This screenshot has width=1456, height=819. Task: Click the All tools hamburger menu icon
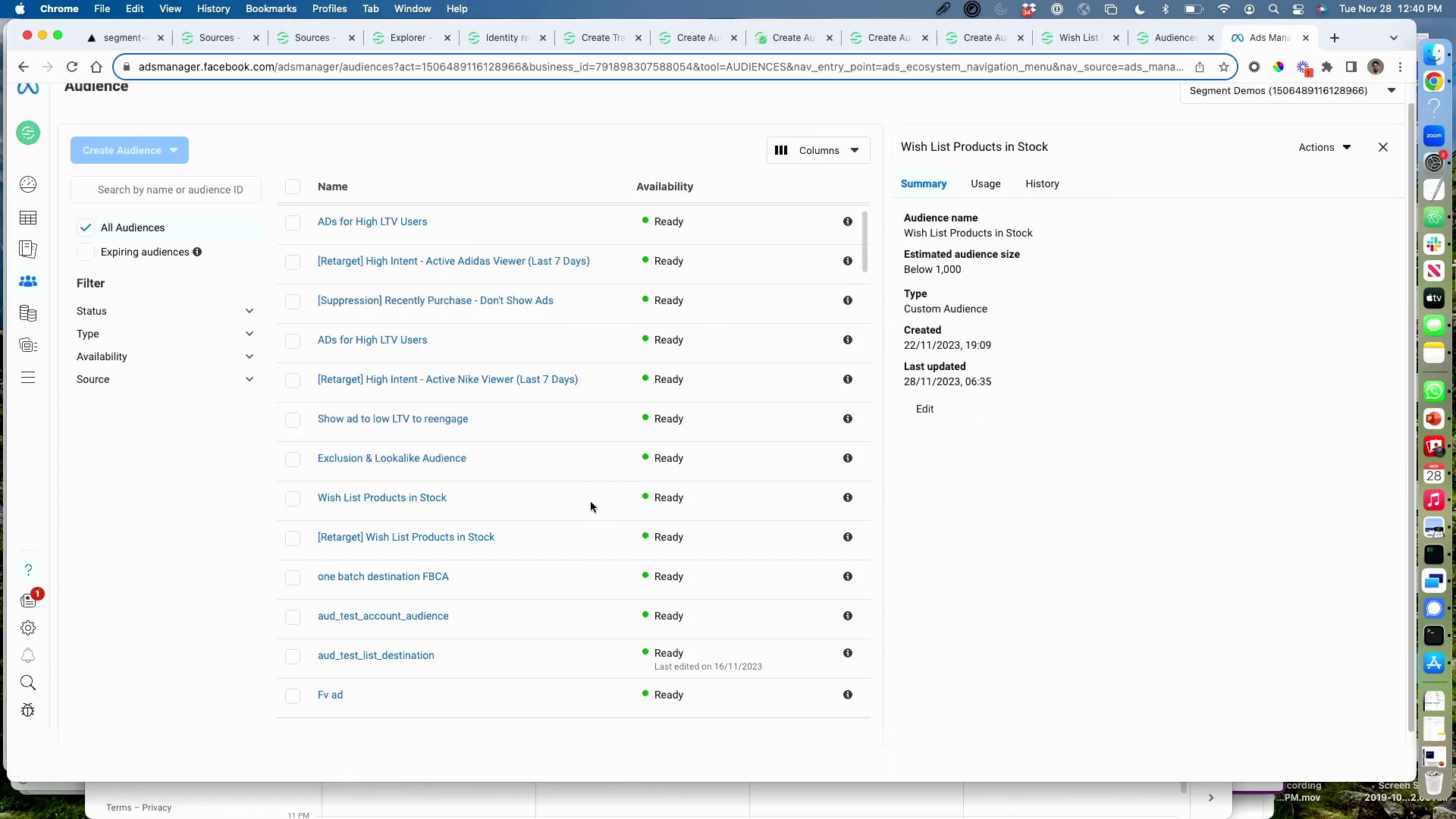[x=28, y=378]
